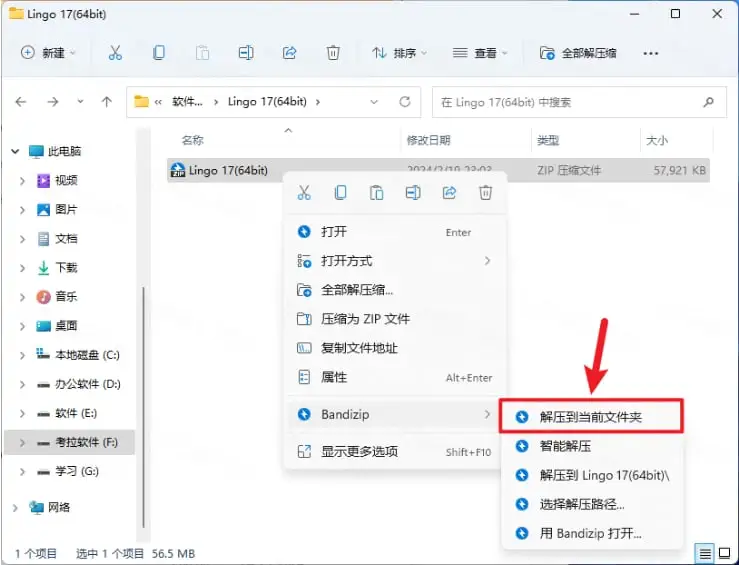This screenshot has width=739, height=565.
Task: Go forward with the forward arrow
Action: pos(53,102)
